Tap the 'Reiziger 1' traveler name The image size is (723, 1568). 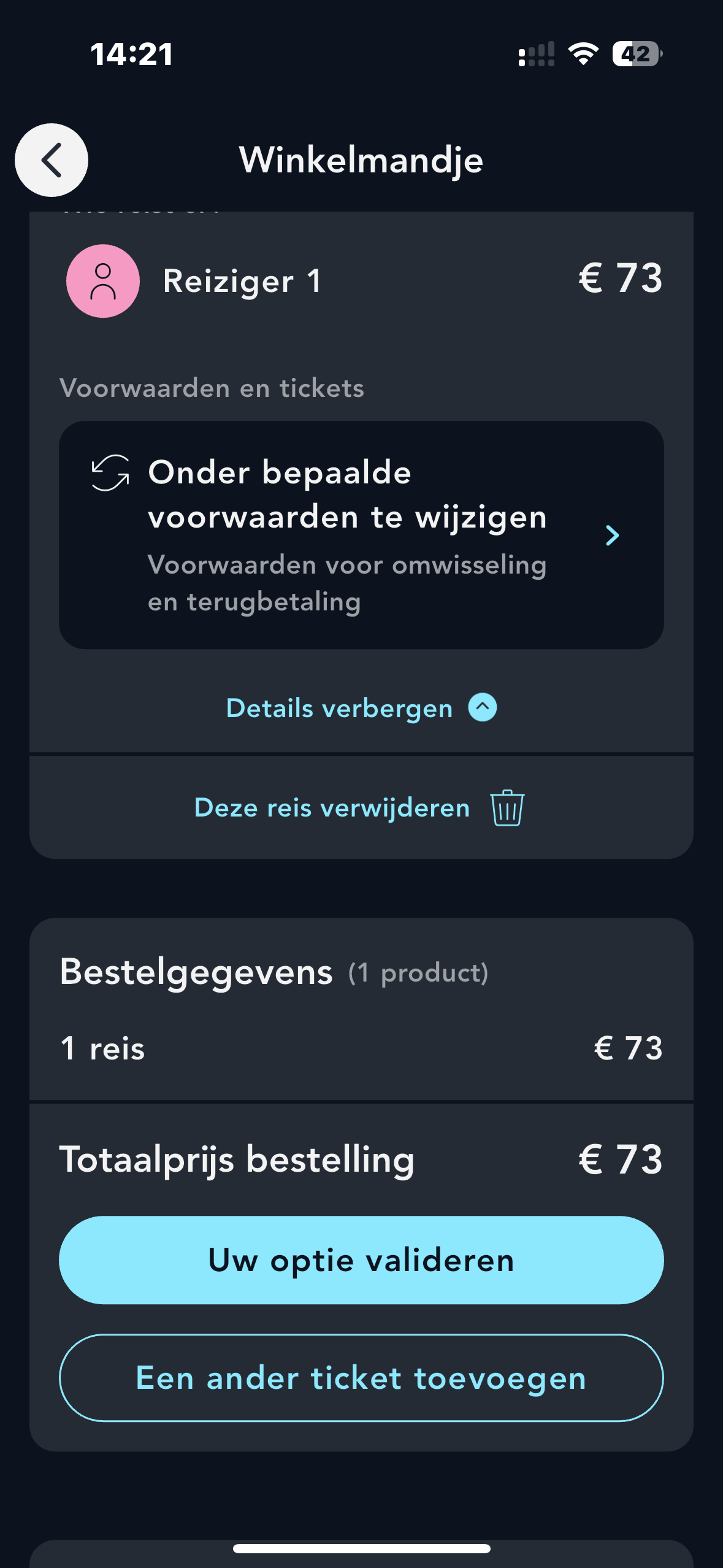tap(242, 282)
